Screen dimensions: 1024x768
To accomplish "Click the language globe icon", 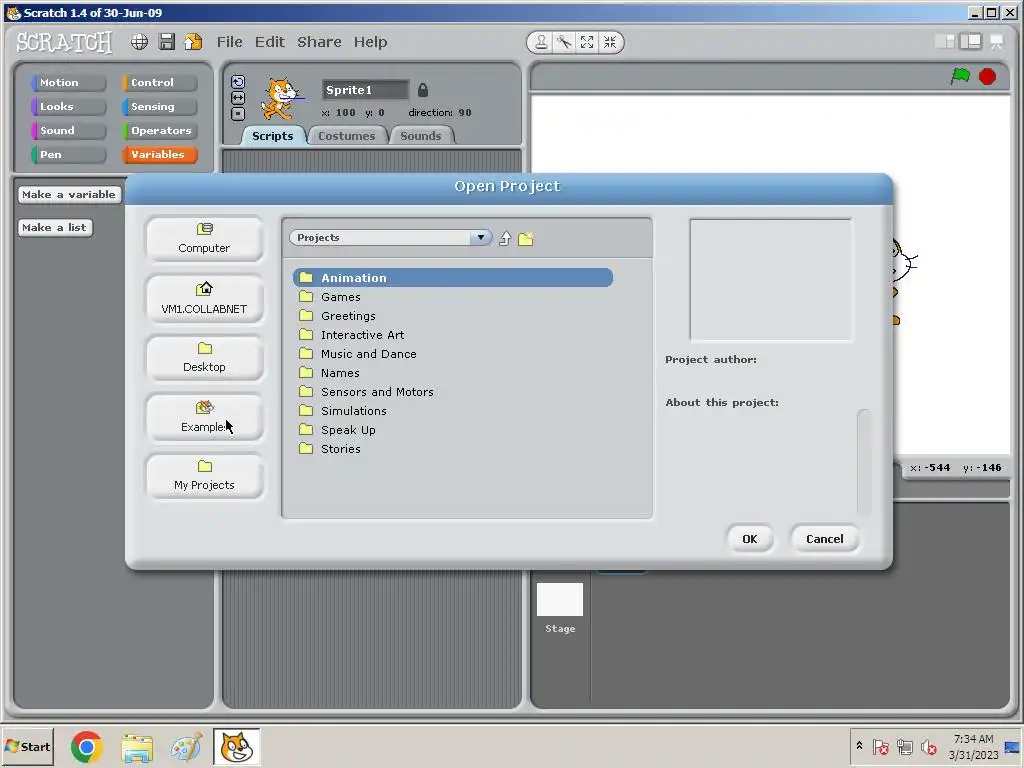I will pyautogui.click(x=139, y=42).
